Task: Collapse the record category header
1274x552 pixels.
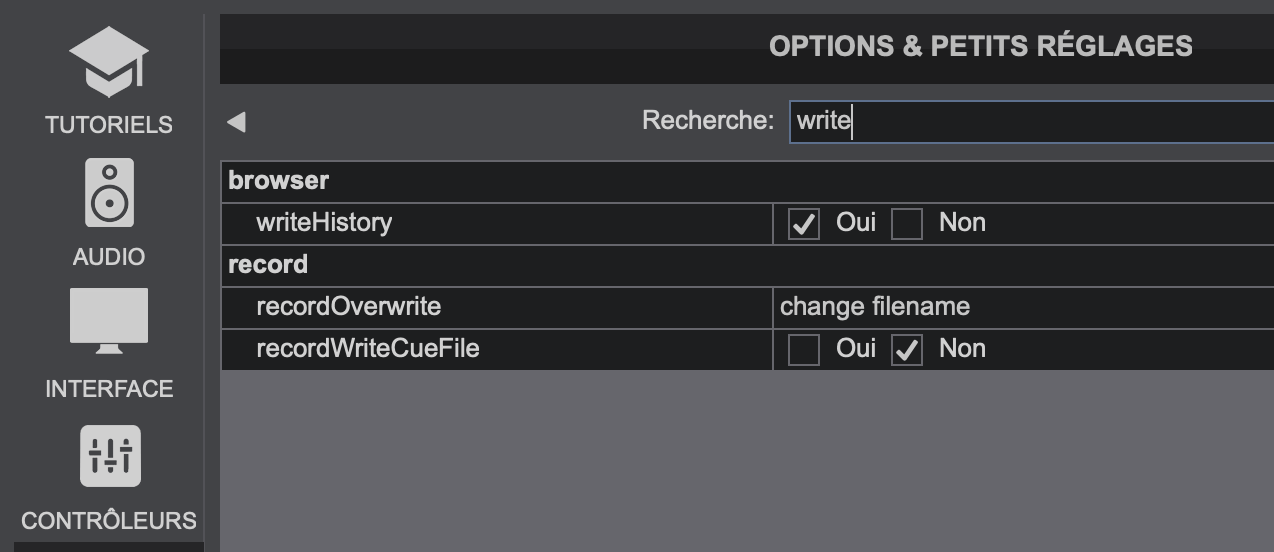Action: pyautogui.click(x=268, y=265)
